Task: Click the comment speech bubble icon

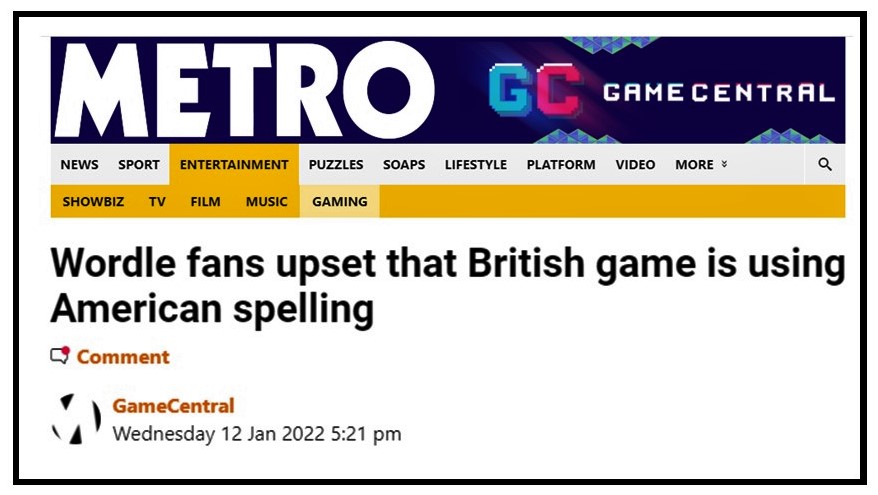Action: (x=61, y=356)
